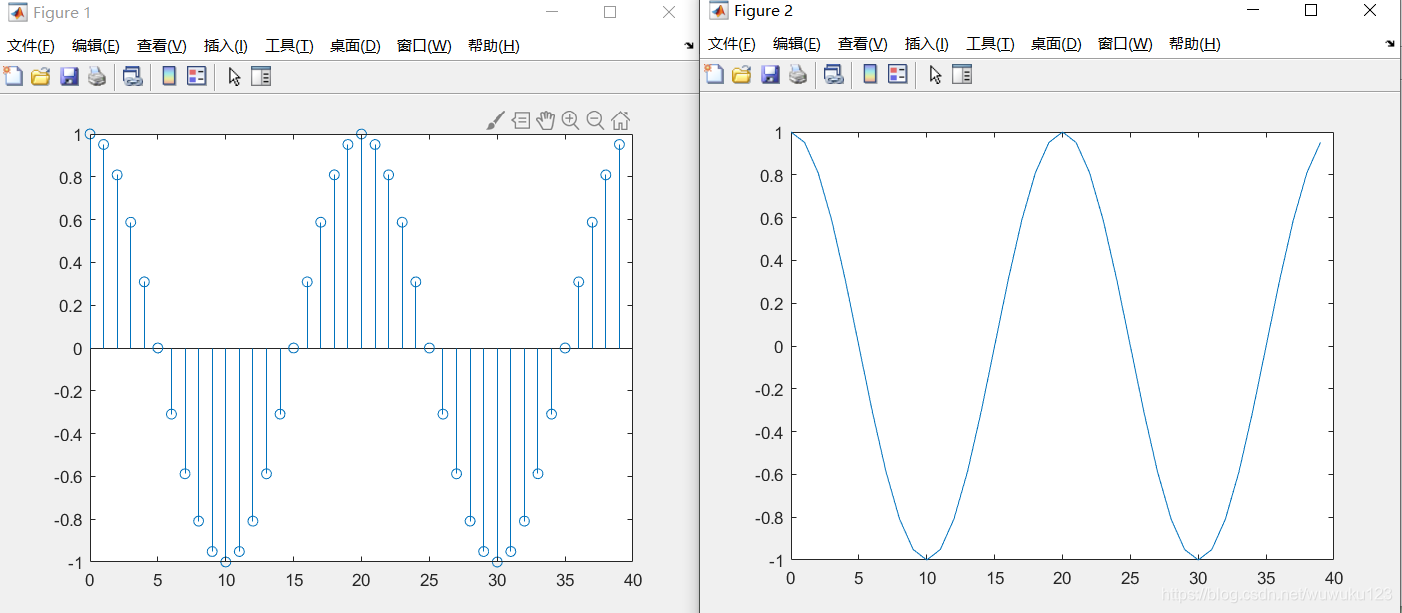Open 查看(V) menu in Figure 1
This screenshot has height=613, width=1402.
(x=162, y=46)
